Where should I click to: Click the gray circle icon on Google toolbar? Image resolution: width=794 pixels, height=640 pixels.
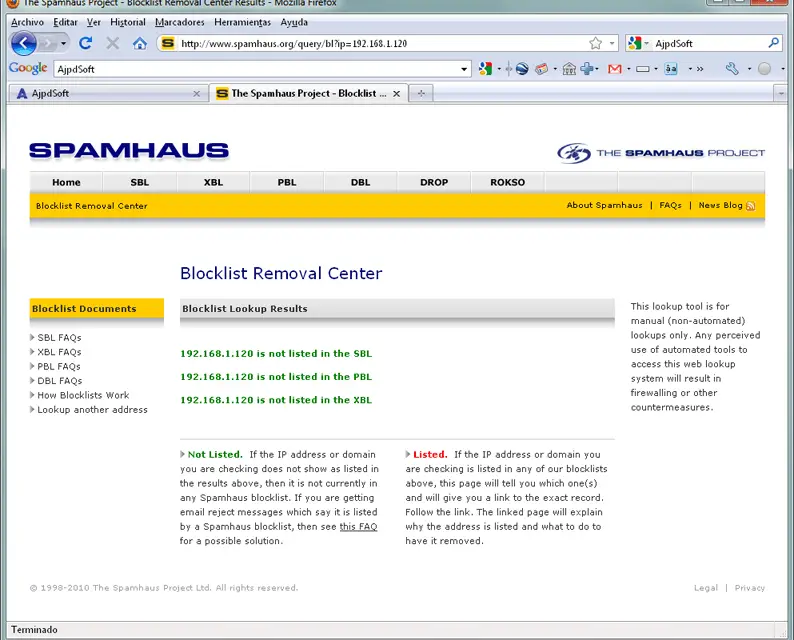coord(765,68)
